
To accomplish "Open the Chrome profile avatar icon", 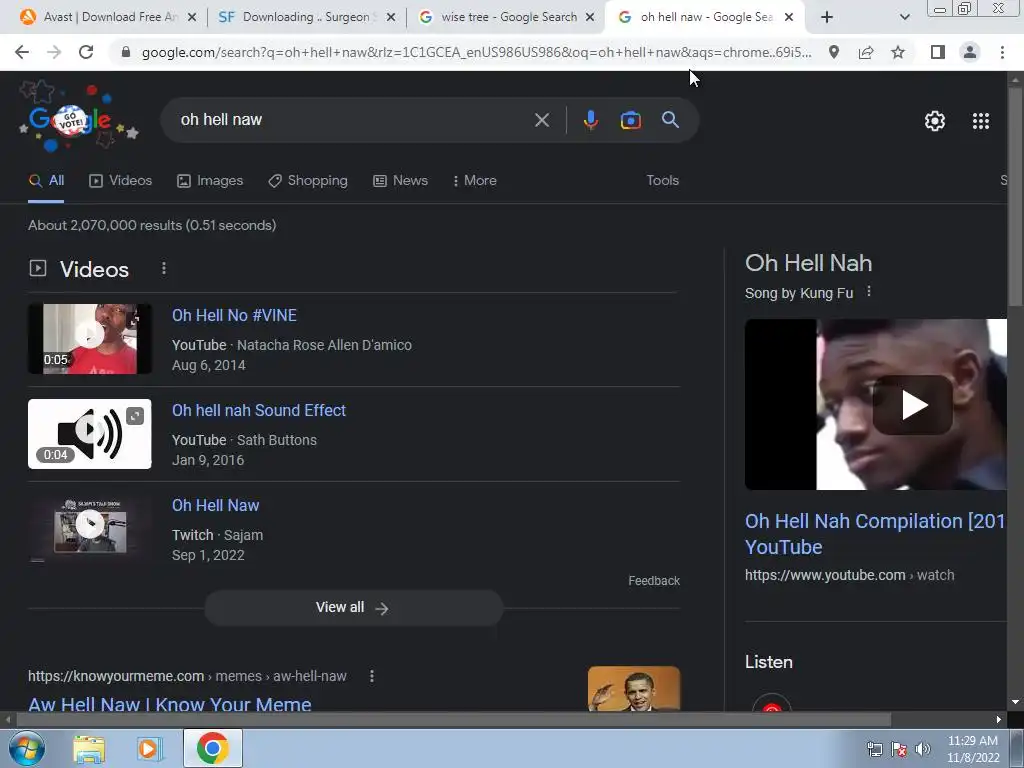I will click(970, 52).
